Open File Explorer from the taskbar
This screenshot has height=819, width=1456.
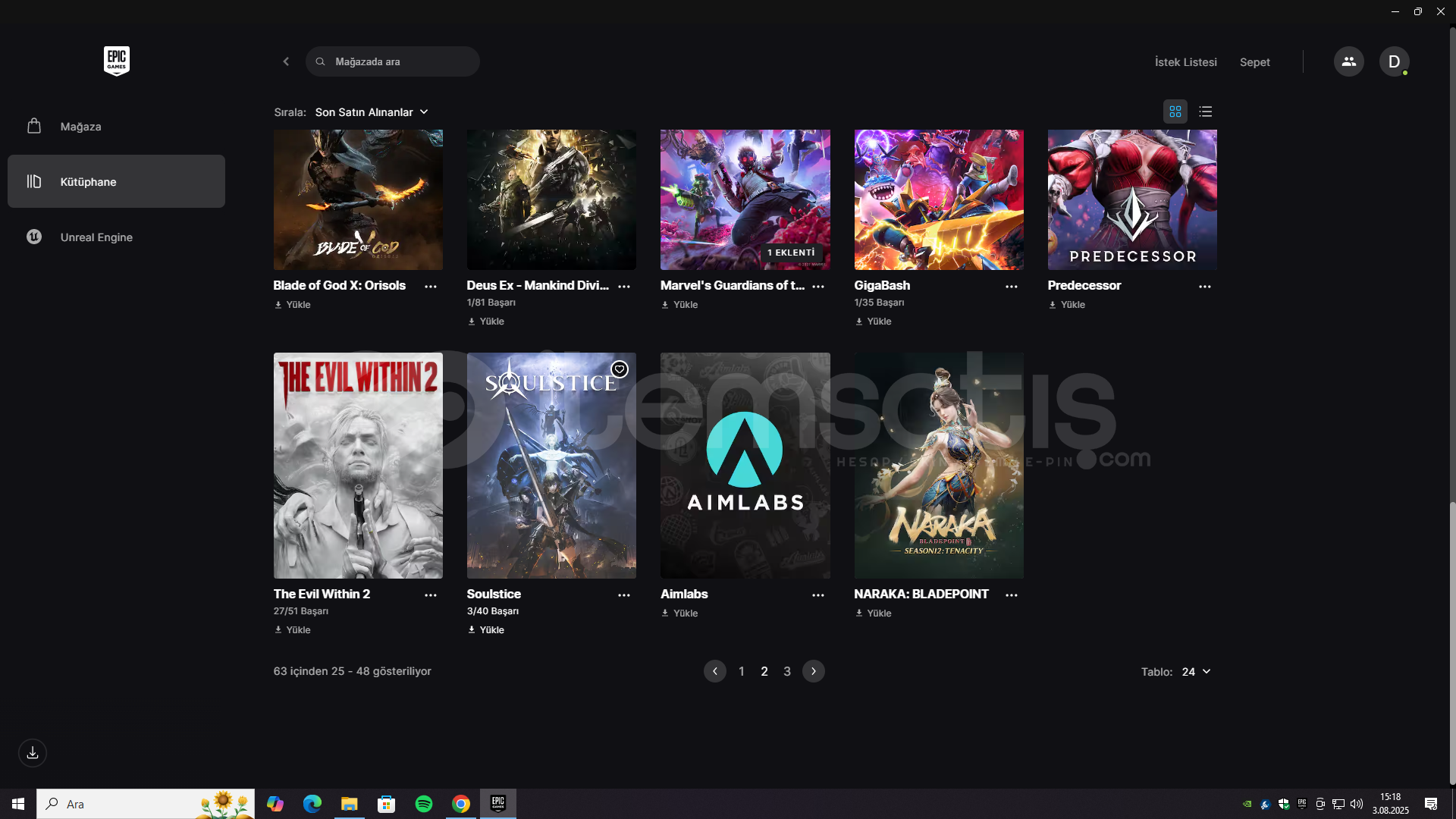pos(349,804)
